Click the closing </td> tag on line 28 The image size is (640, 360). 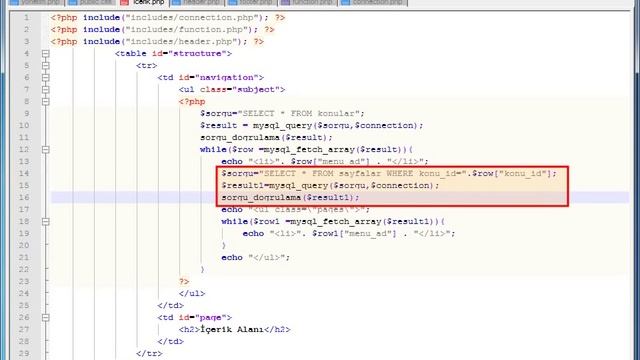coord(171,342)
